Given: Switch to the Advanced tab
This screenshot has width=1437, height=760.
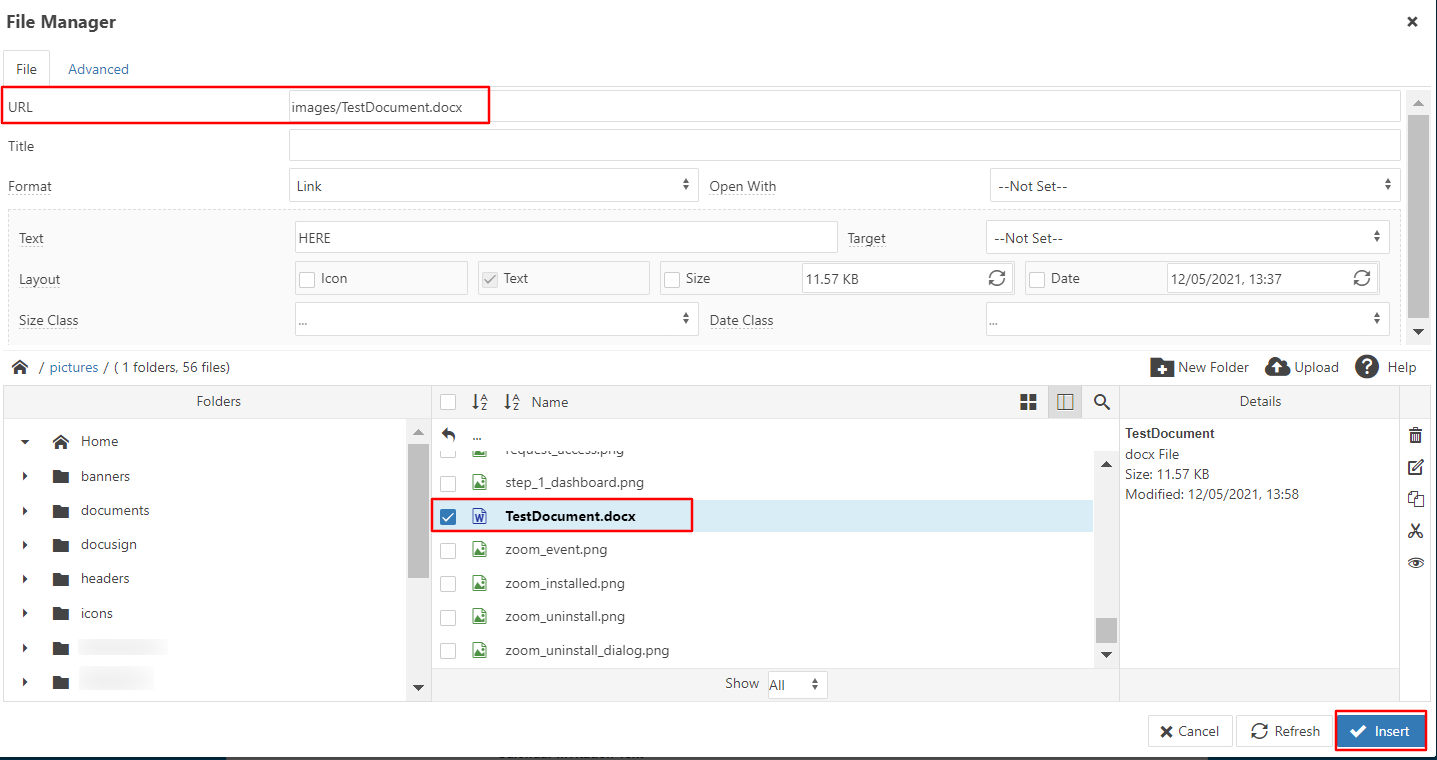Looking at the screenshot, I should (x=98, y=69).
